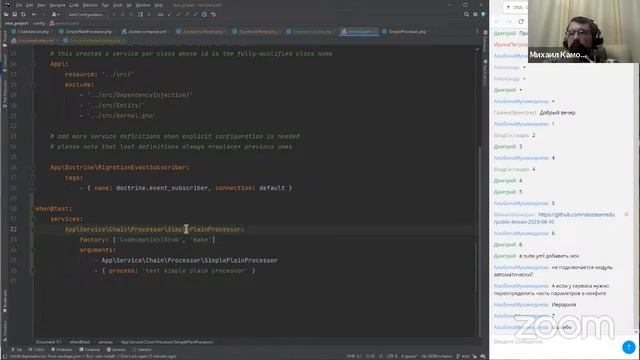This screenshot has height=360, width=640.
Task: Open the Database tool window sidebar
Action: tap(485, 41)
